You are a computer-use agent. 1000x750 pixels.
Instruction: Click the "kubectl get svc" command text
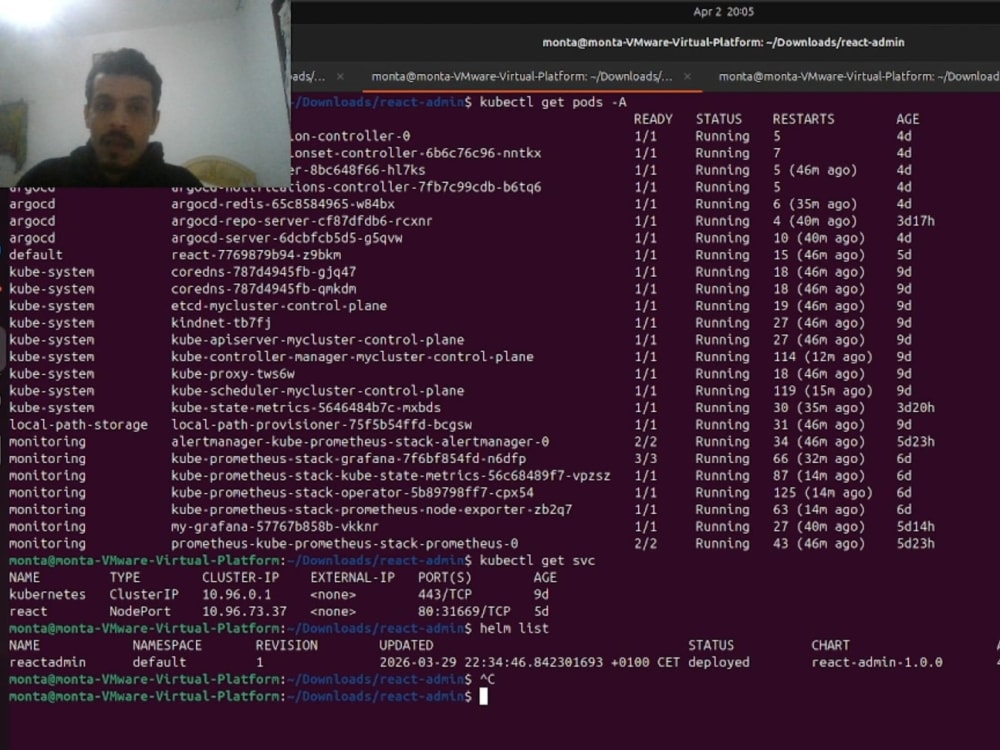tap(537, 561)
